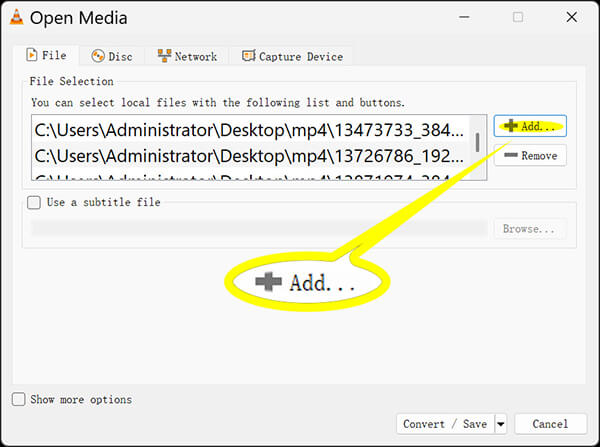Switch to the Disc tab
Screen dimensions: 600x447
tap(112, 57)
